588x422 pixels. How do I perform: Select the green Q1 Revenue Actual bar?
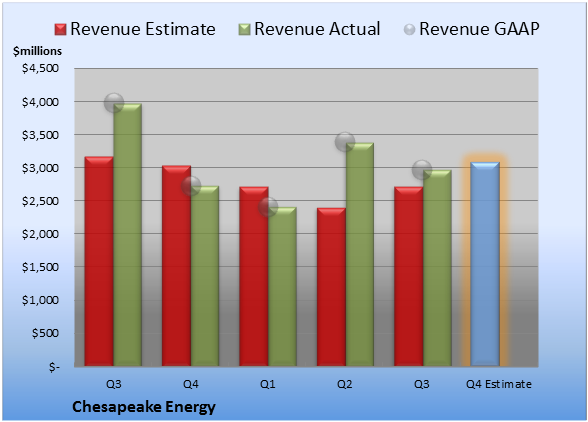coord(282,287)
